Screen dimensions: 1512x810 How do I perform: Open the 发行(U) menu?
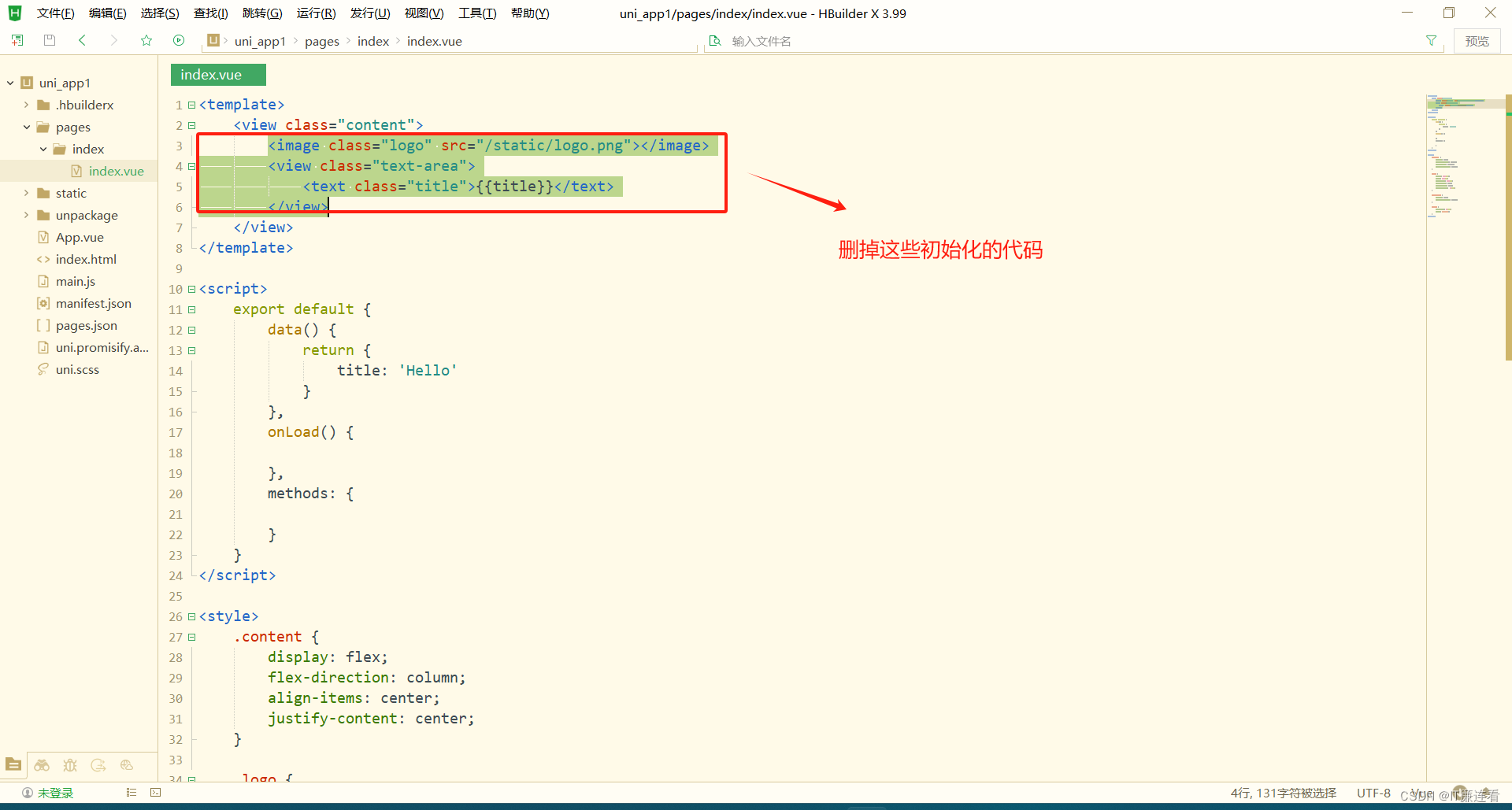click(x=370, y=13)
